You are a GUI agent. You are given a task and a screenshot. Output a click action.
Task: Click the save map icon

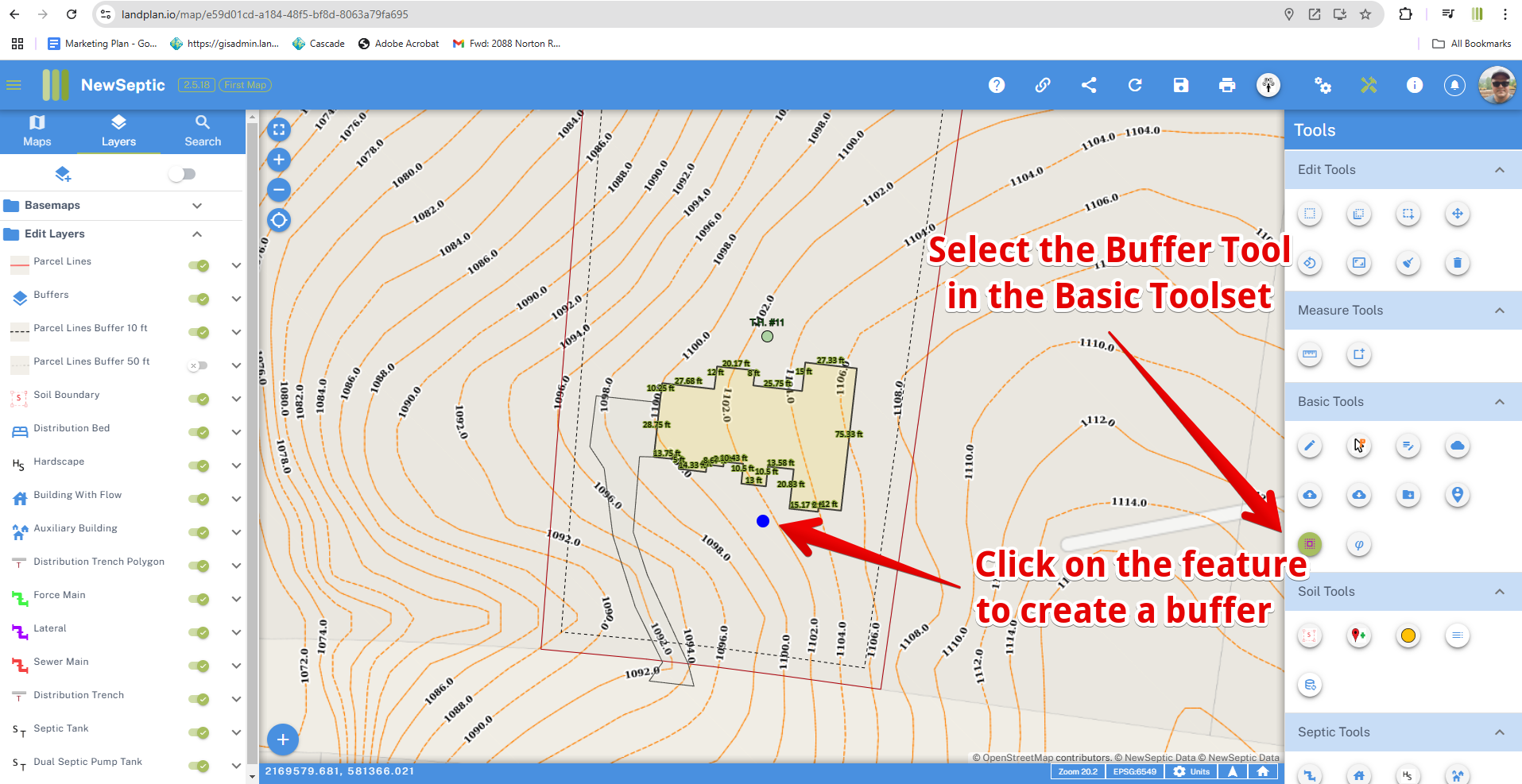click(1180, 85)
